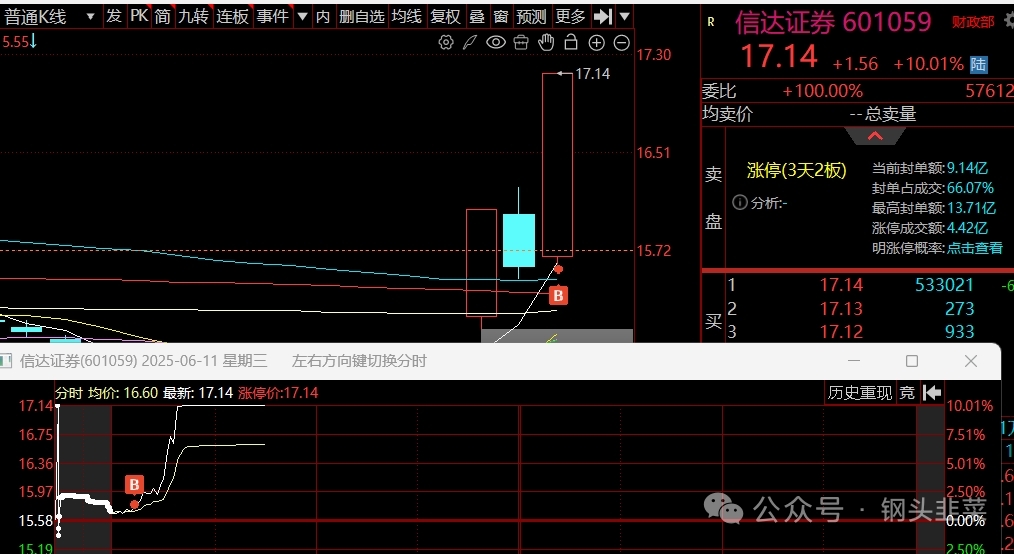Image resolution: width=1014 pixels, height=554 pixels.
Task: Click buy level 1 volume 533021
Action: click(x=944, y=285)
